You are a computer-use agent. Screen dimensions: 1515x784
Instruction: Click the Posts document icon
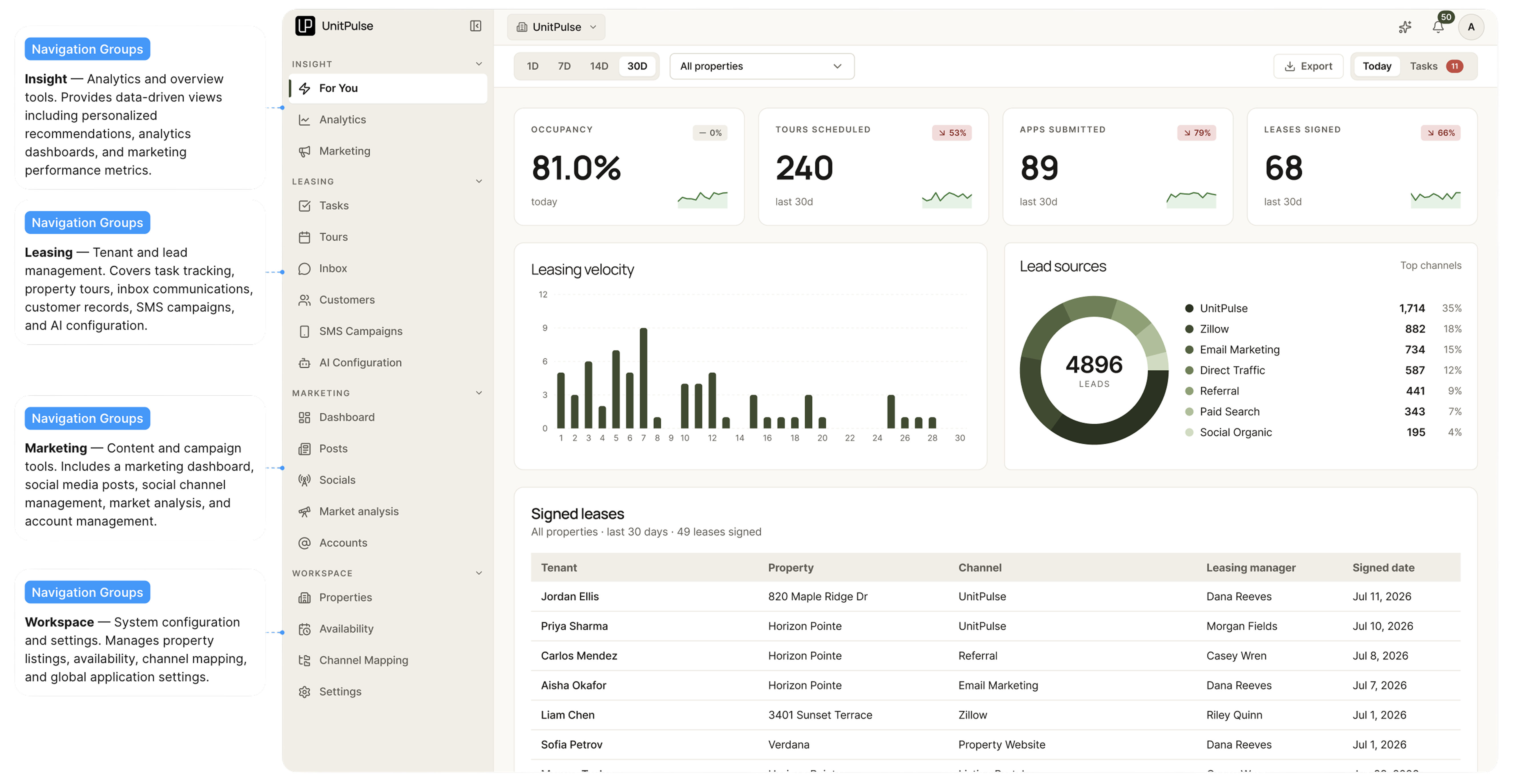(x=305, y=449)
